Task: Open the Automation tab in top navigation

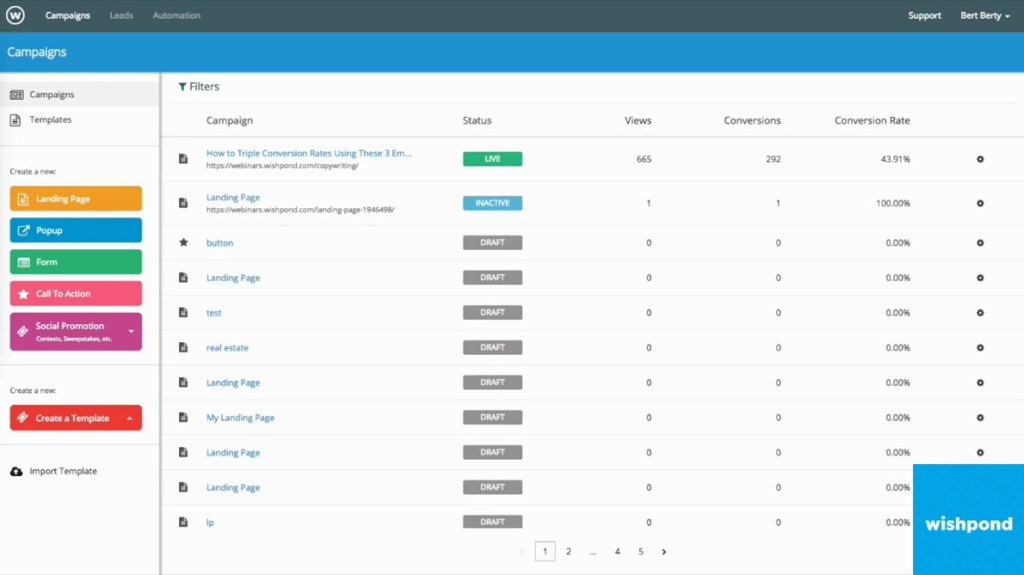Action: coord(176,15)
